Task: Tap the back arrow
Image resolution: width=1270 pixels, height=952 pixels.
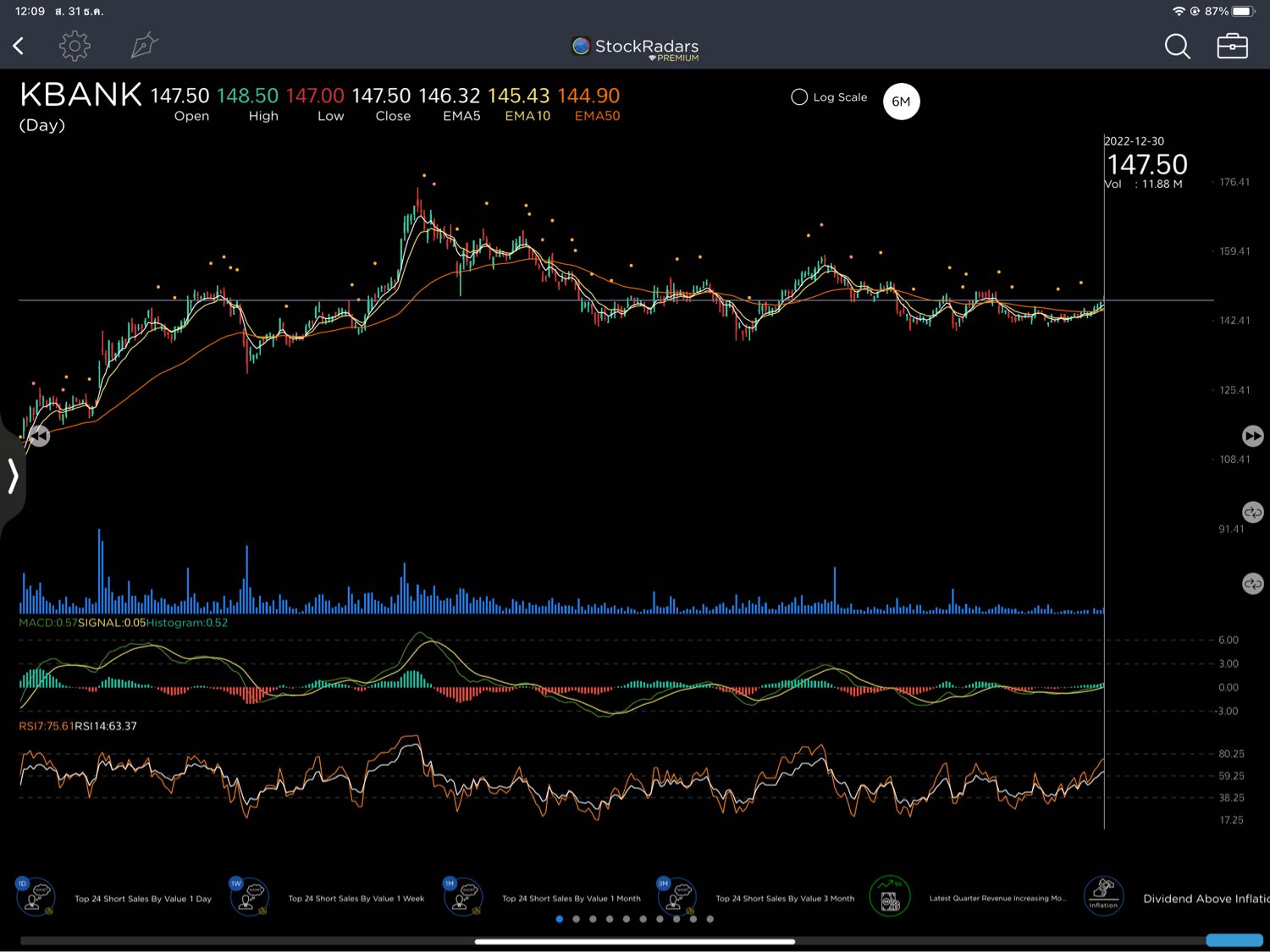Action: 19,46
